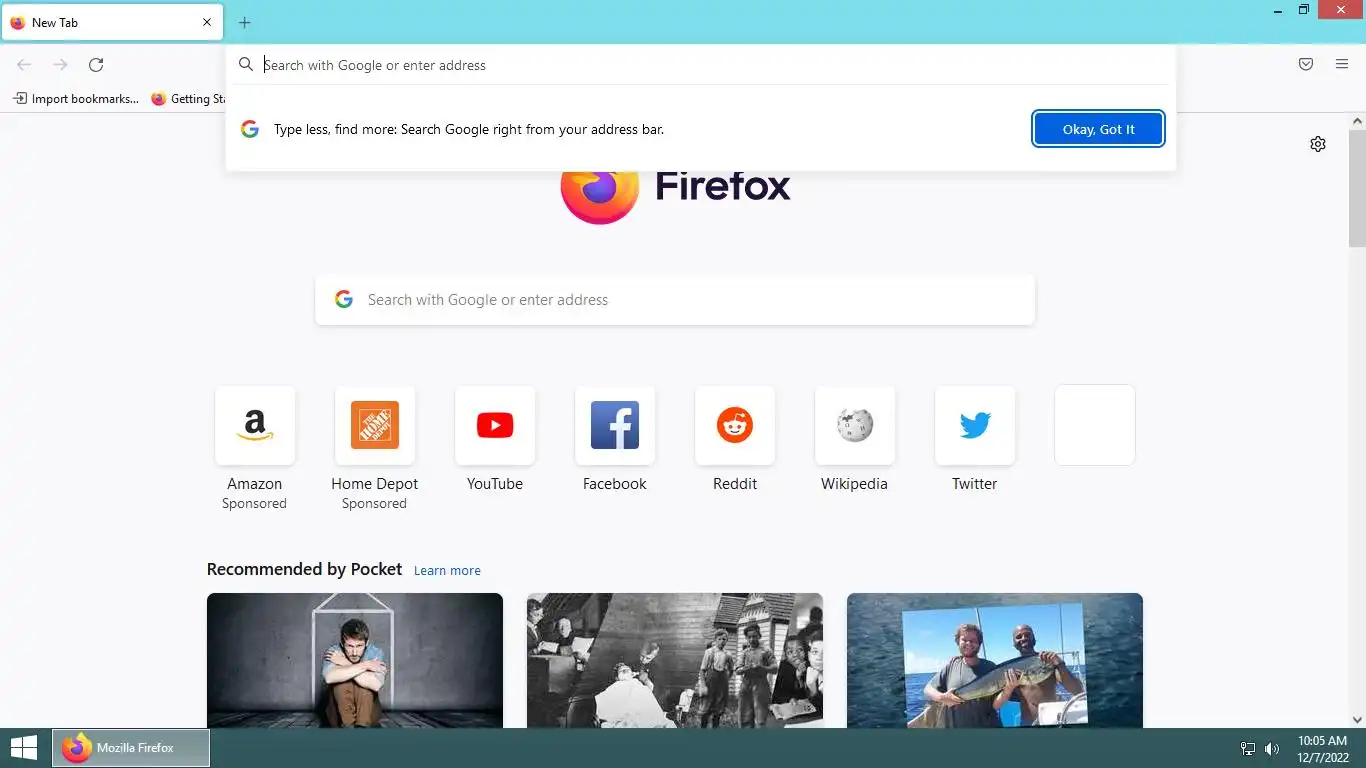1366x768 pixels.
Task: Focus the address bar input field
Action: tap(700, 65)
